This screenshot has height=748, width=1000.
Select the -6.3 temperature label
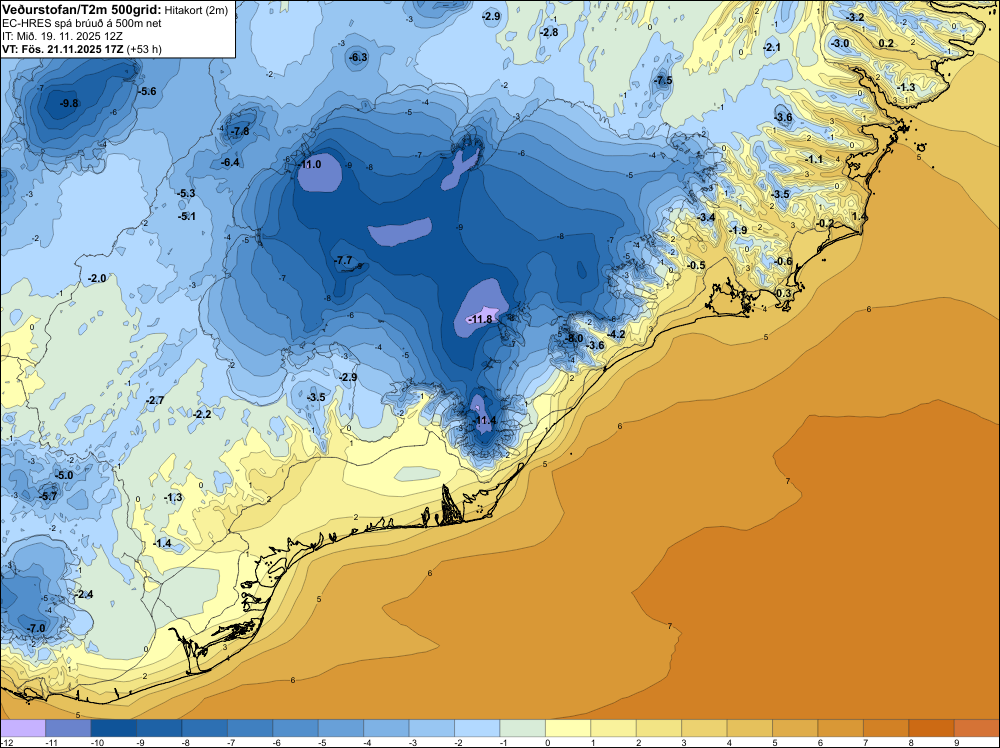tap(358, 57)
